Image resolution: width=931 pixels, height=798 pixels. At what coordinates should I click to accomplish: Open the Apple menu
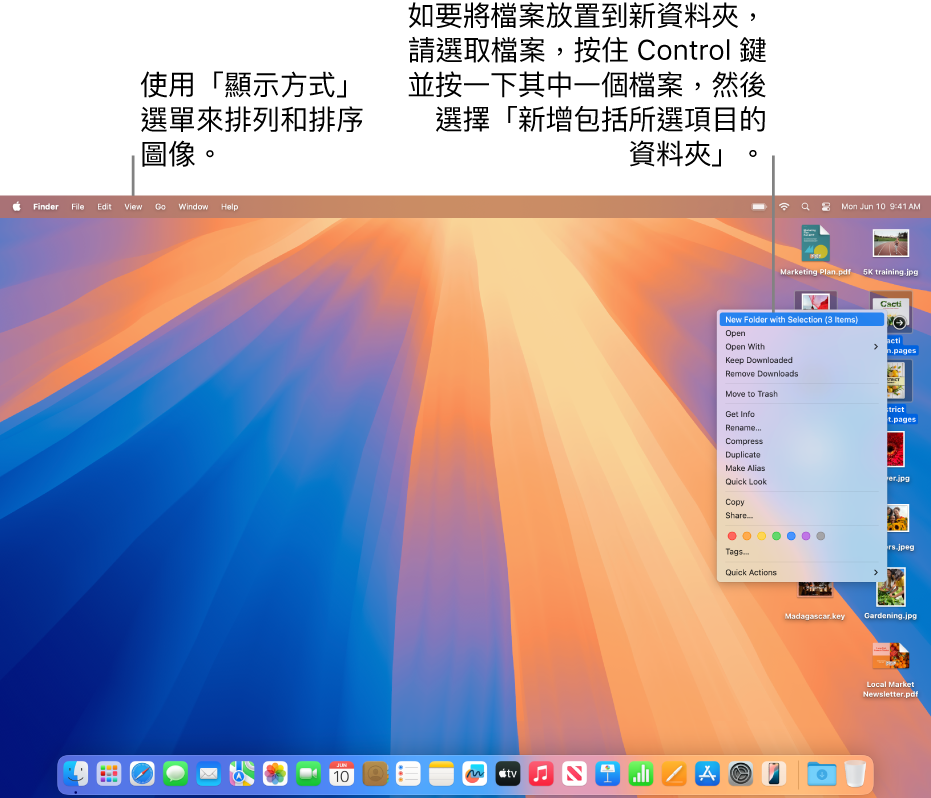pos(17,207)
